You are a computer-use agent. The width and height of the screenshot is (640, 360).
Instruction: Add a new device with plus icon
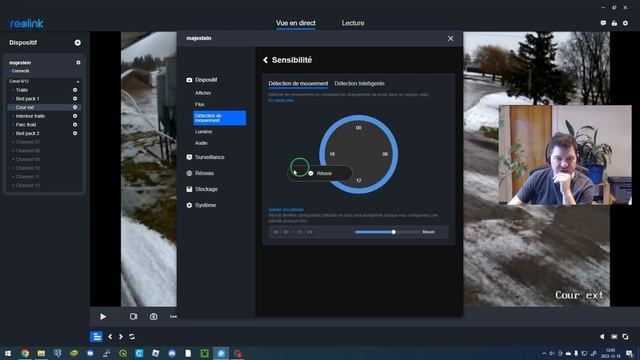[x=78, y=43]
